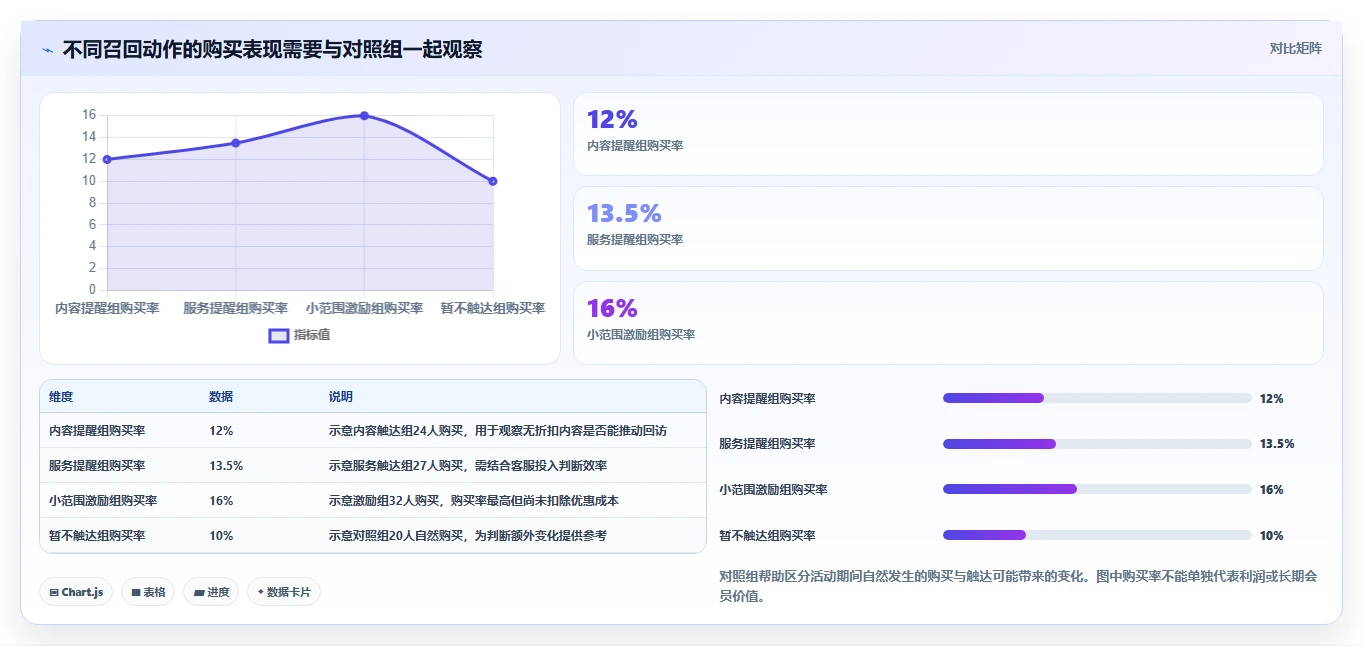
Task: Click the 数据卡片 tag chip
Action: (x=284, y=592)
